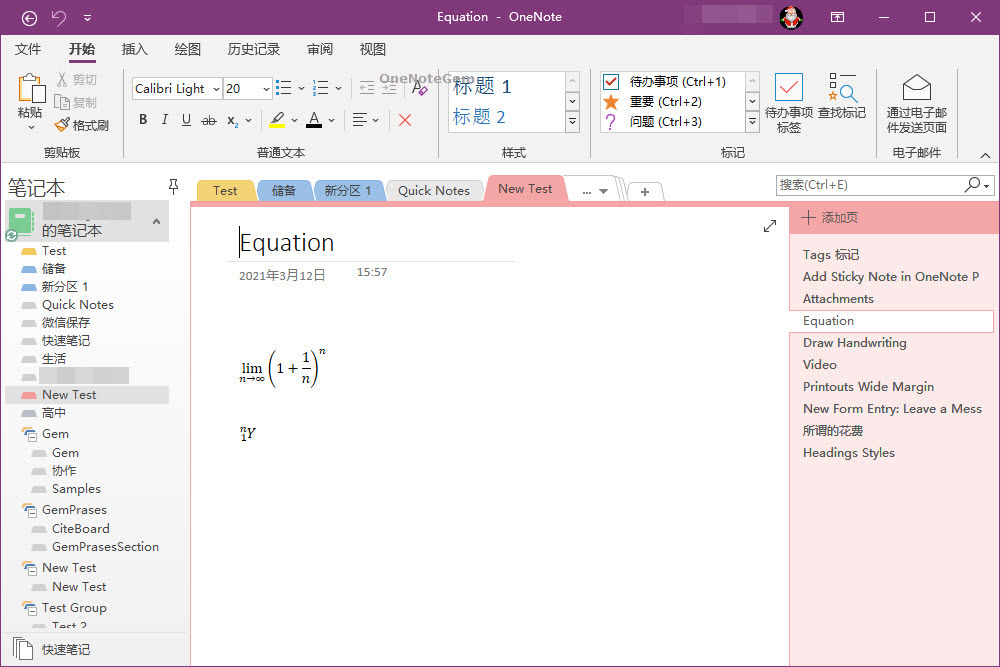This screenshot has width=1000, height=667.
Task: Collapse the ribbon with the chevron
Action: click(x=985, y=155)
